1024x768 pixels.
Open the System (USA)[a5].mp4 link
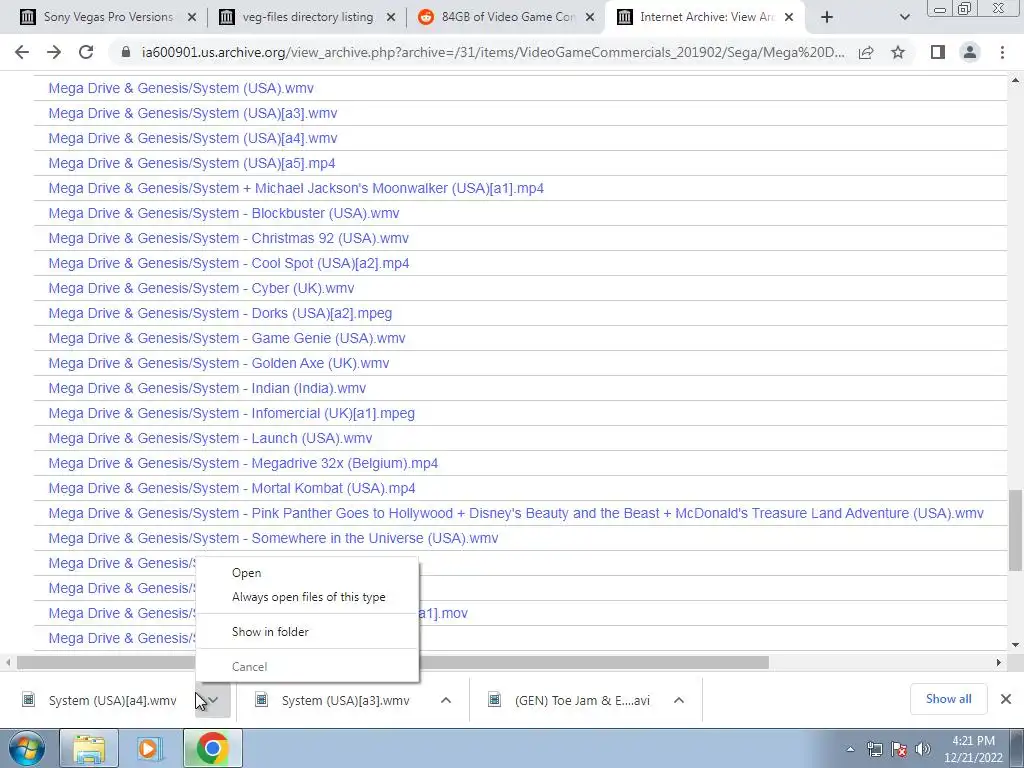pos(192,163)
